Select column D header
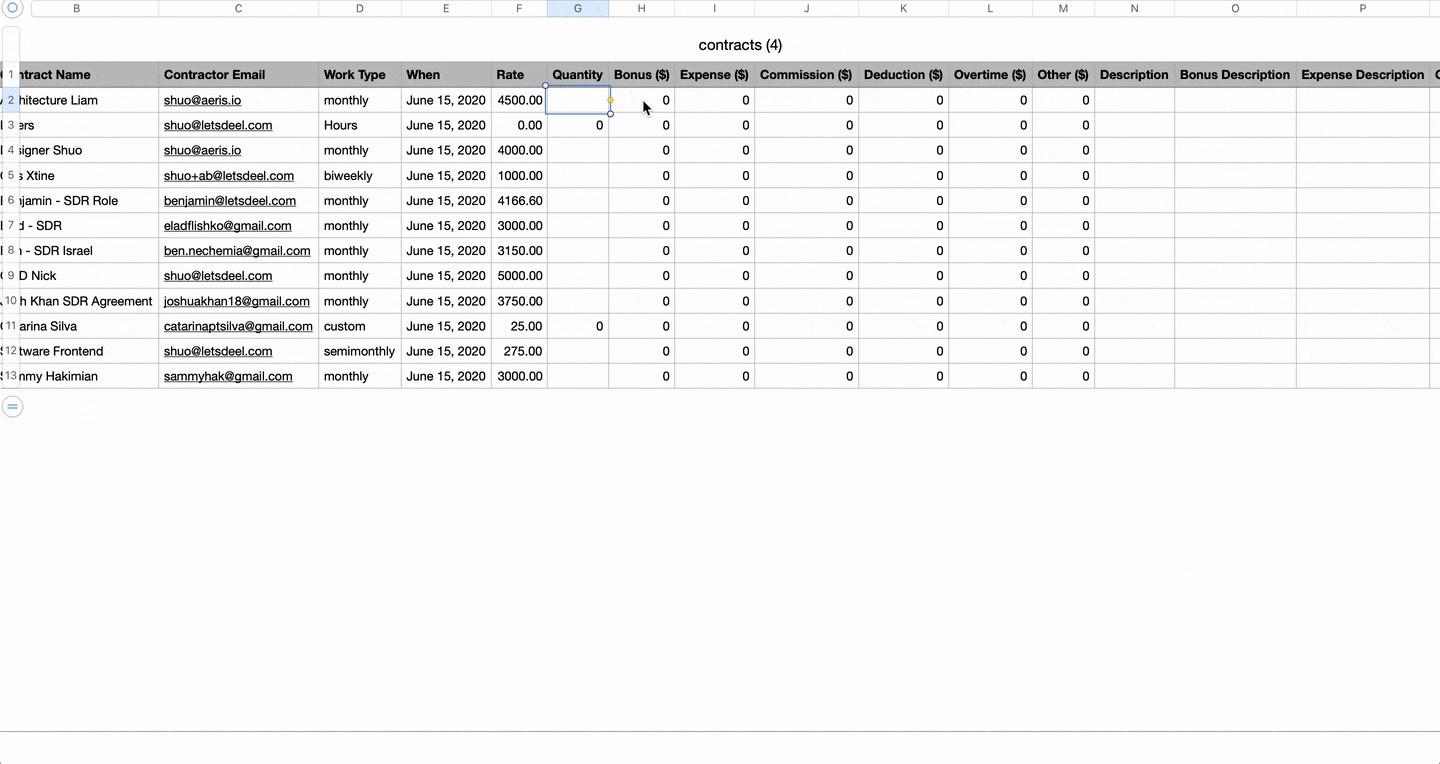The height and width of the screenshot is (764, 1440). (360, 8)
